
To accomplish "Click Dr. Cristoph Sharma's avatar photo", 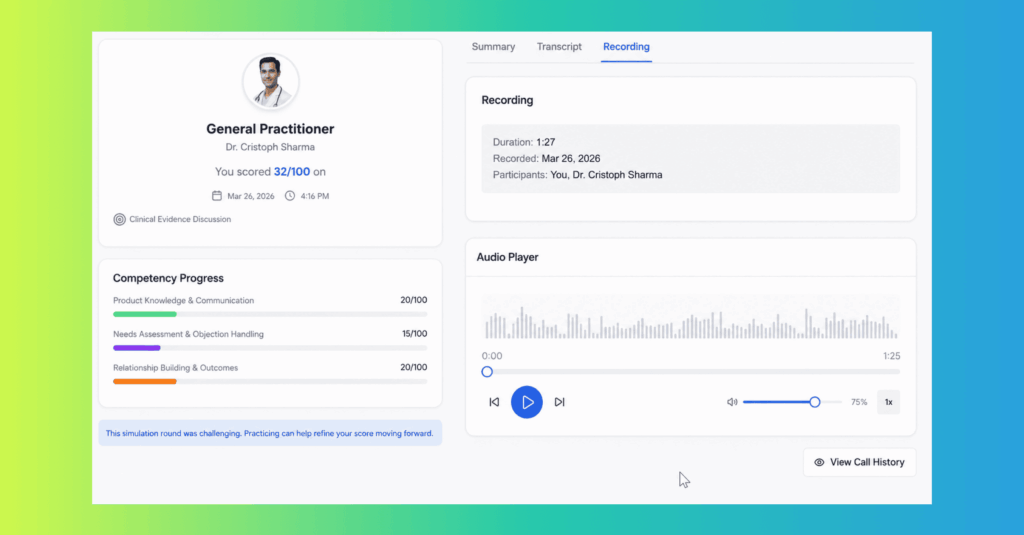I will click(270, 82).
